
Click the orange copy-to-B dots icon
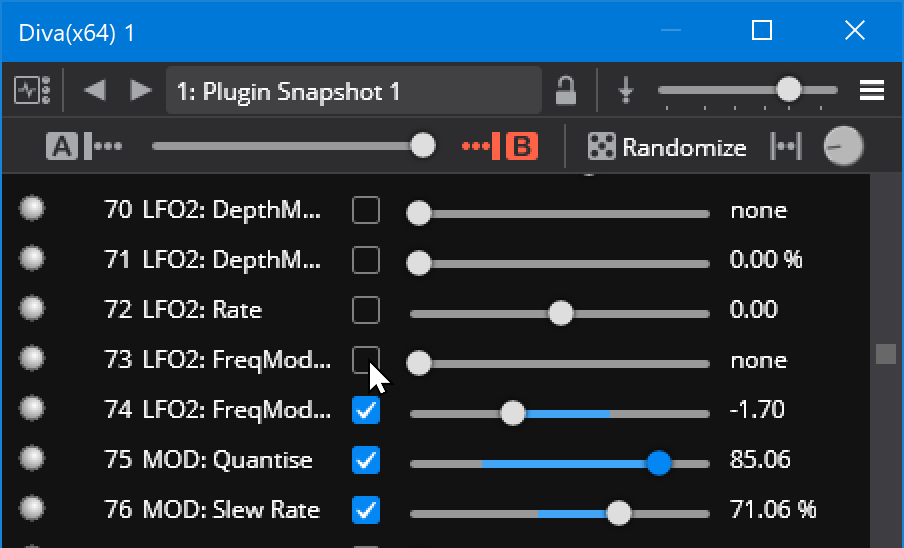click(480, 146)
